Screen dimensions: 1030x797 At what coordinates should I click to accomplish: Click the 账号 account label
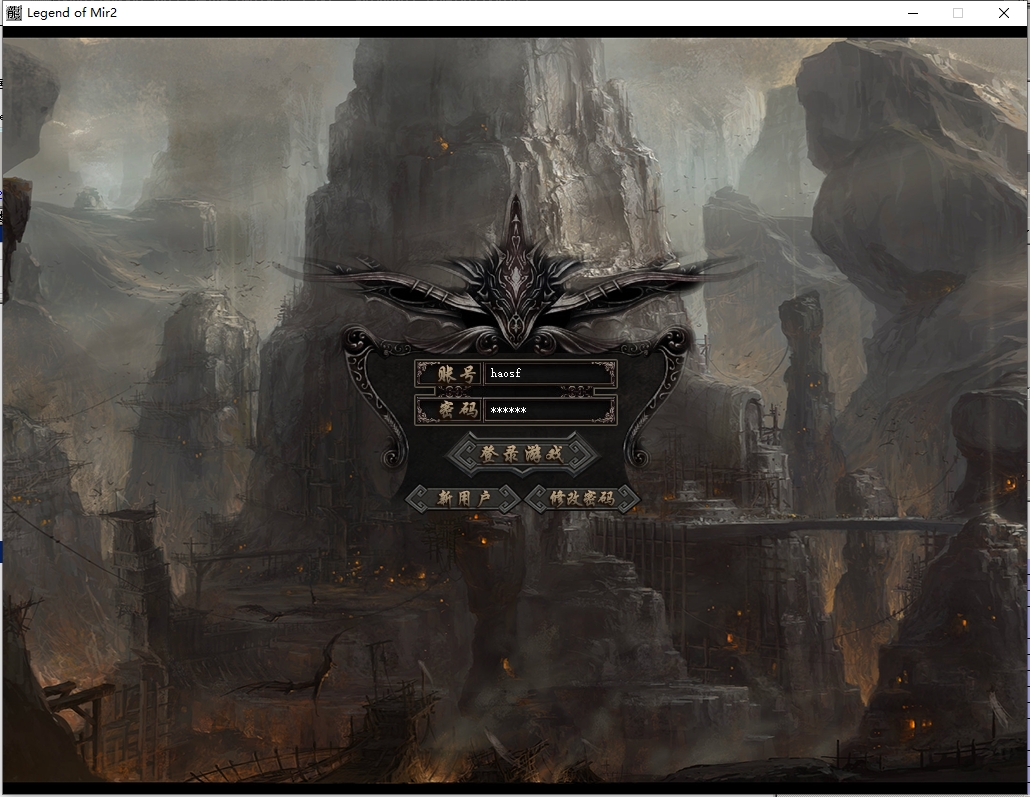[449, 374]
